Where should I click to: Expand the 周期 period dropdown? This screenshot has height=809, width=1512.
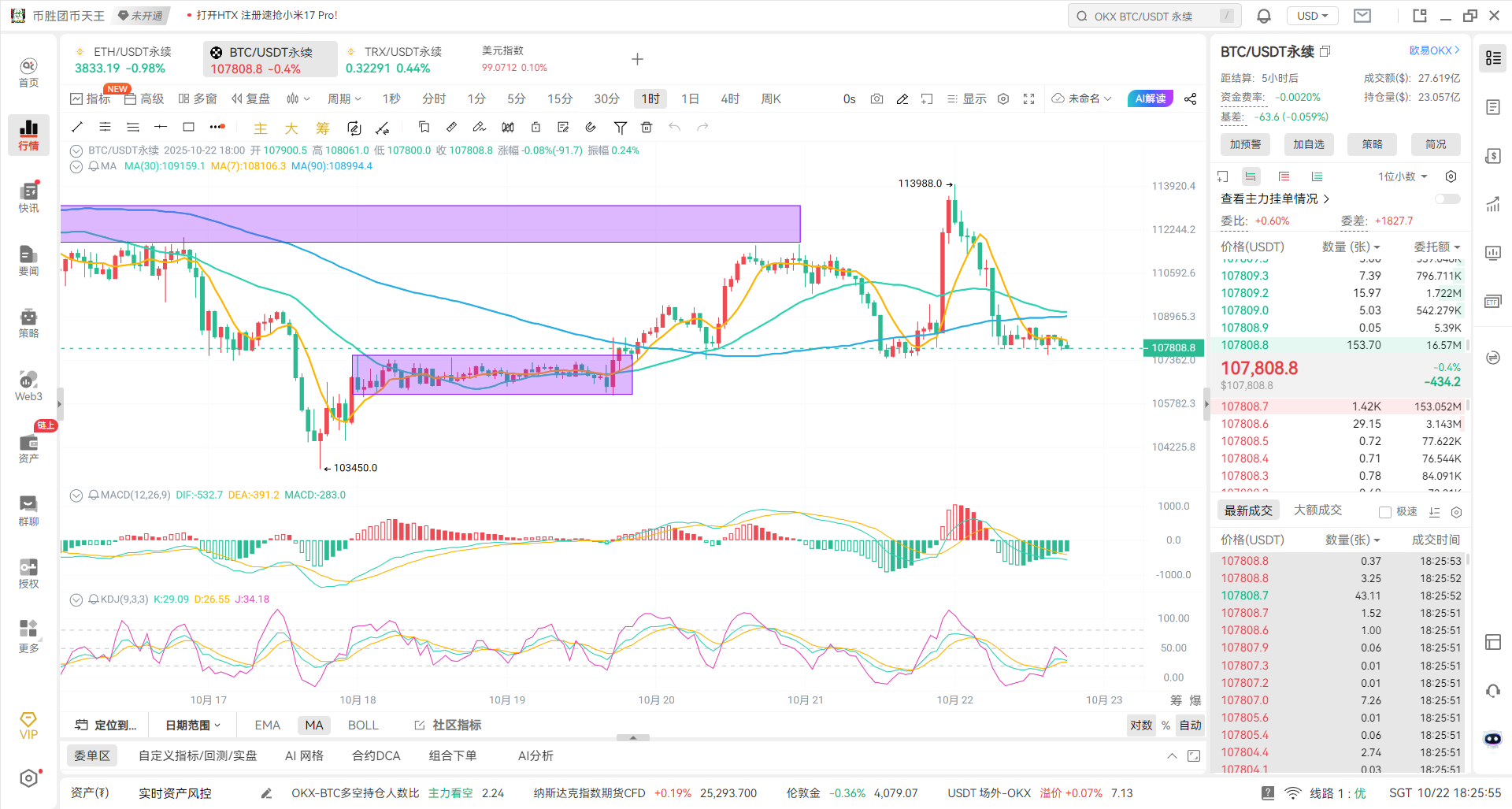point(344,98)
